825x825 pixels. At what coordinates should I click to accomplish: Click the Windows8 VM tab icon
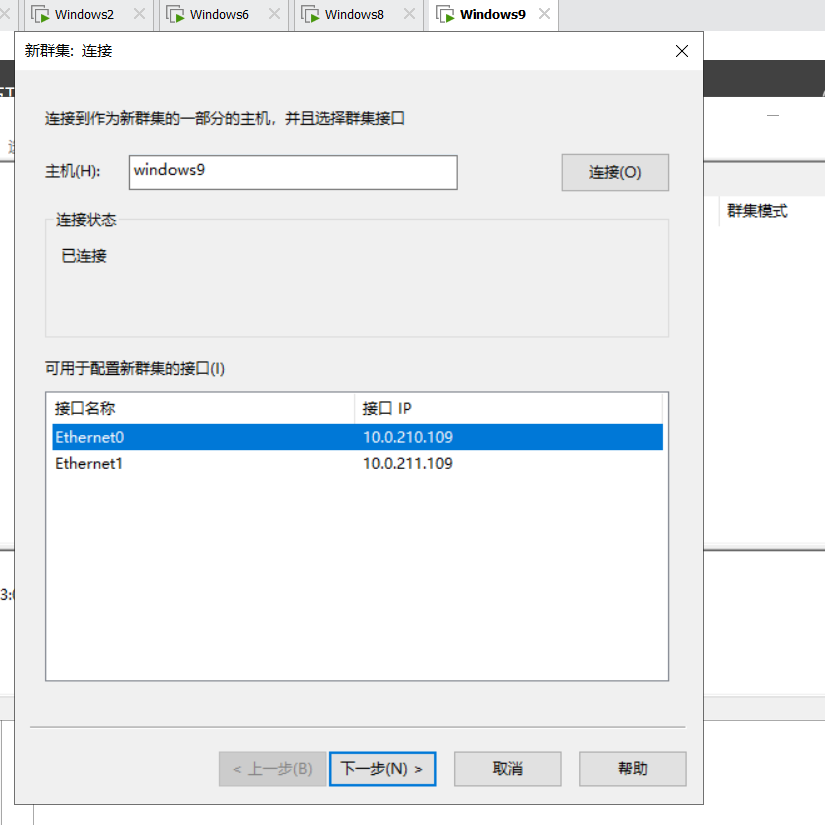(x=311, y=15)
